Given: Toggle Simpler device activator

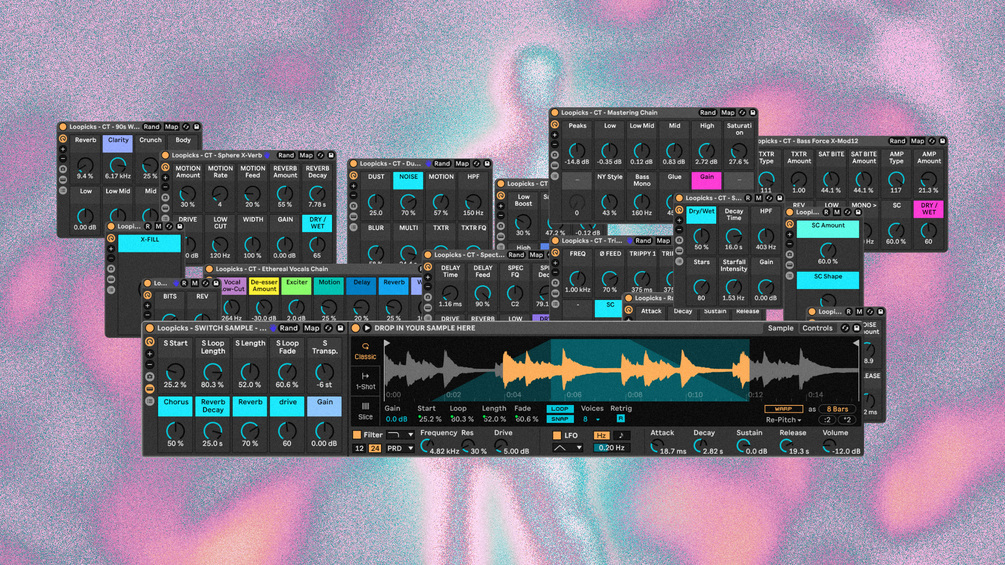Looking at the screenshot, I should click(x=356, y=328).
